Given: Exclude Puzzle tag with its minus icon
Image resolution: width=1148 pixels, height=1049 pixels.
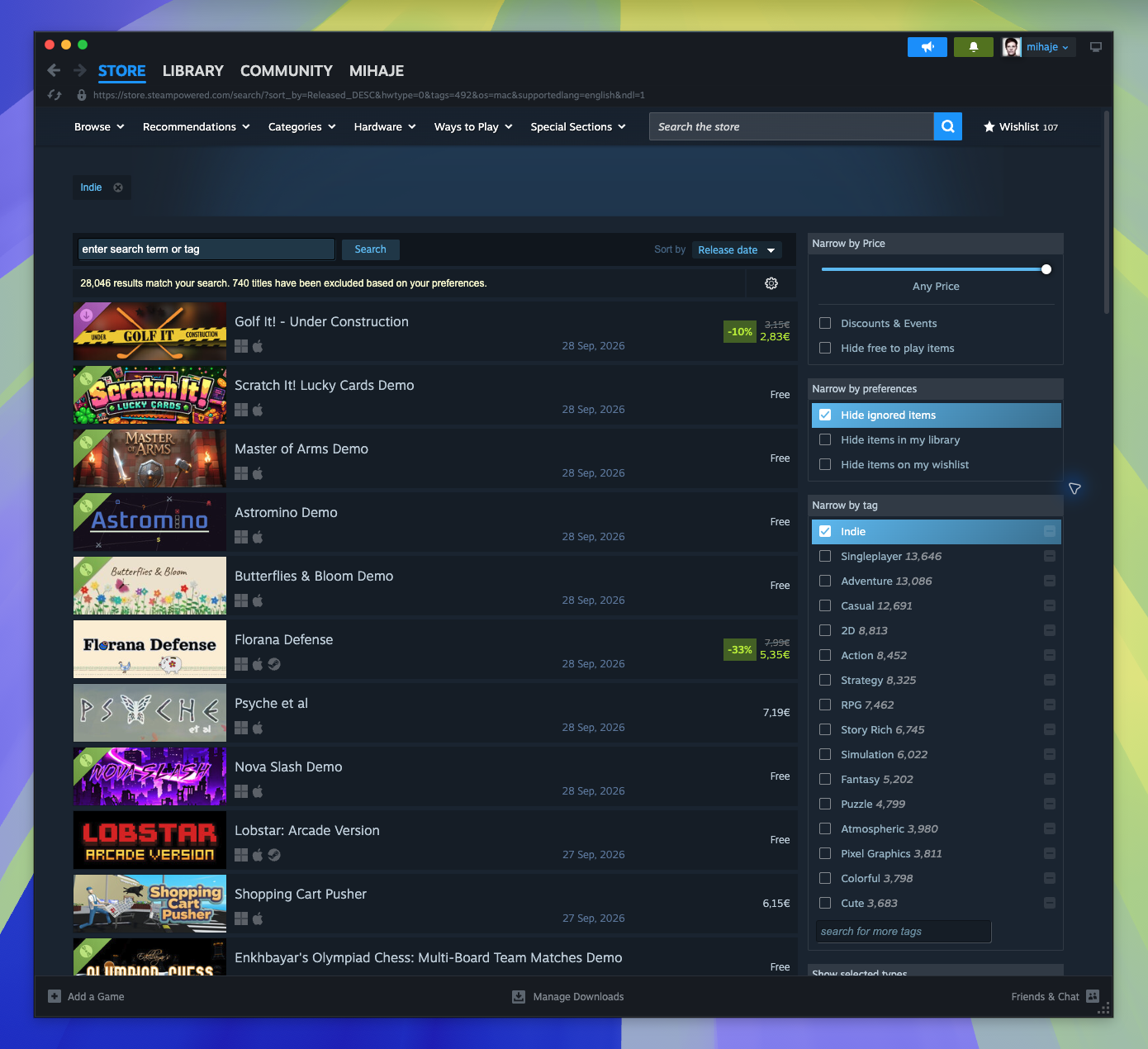Looking at the screenshot, I should 1050,804.
